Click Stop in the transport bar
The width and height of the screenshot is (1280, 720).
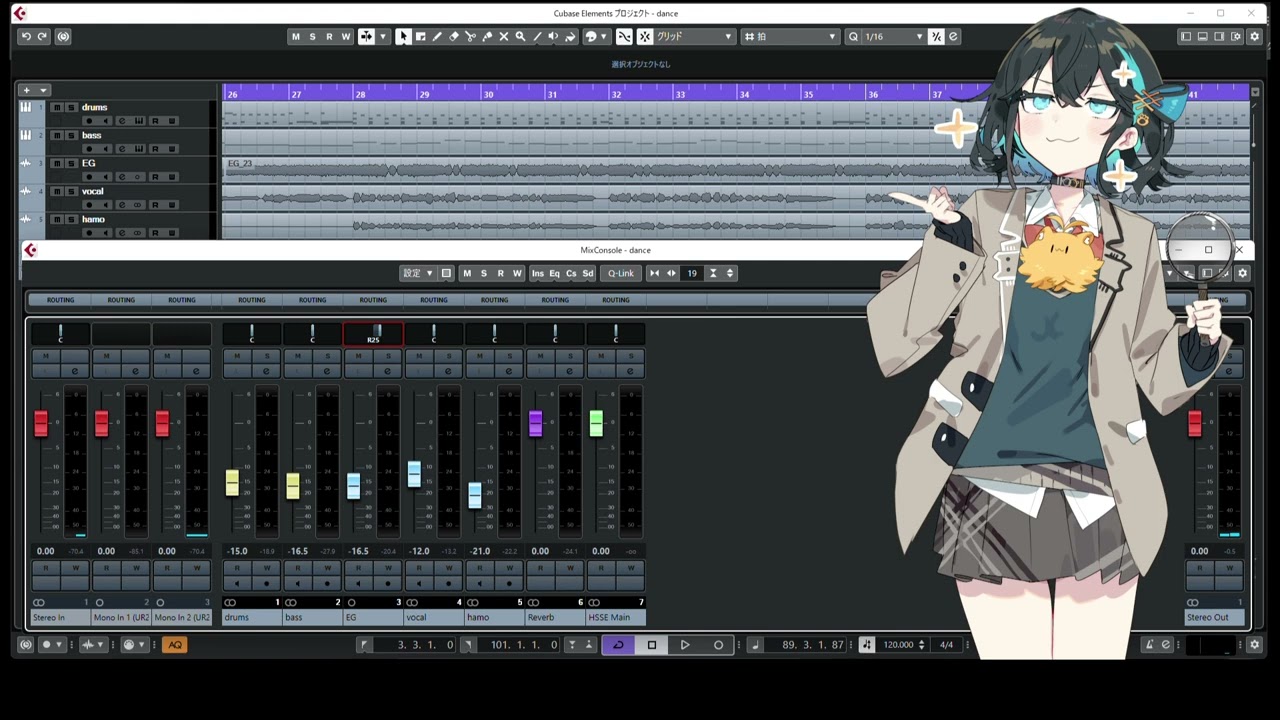(652, 645)
